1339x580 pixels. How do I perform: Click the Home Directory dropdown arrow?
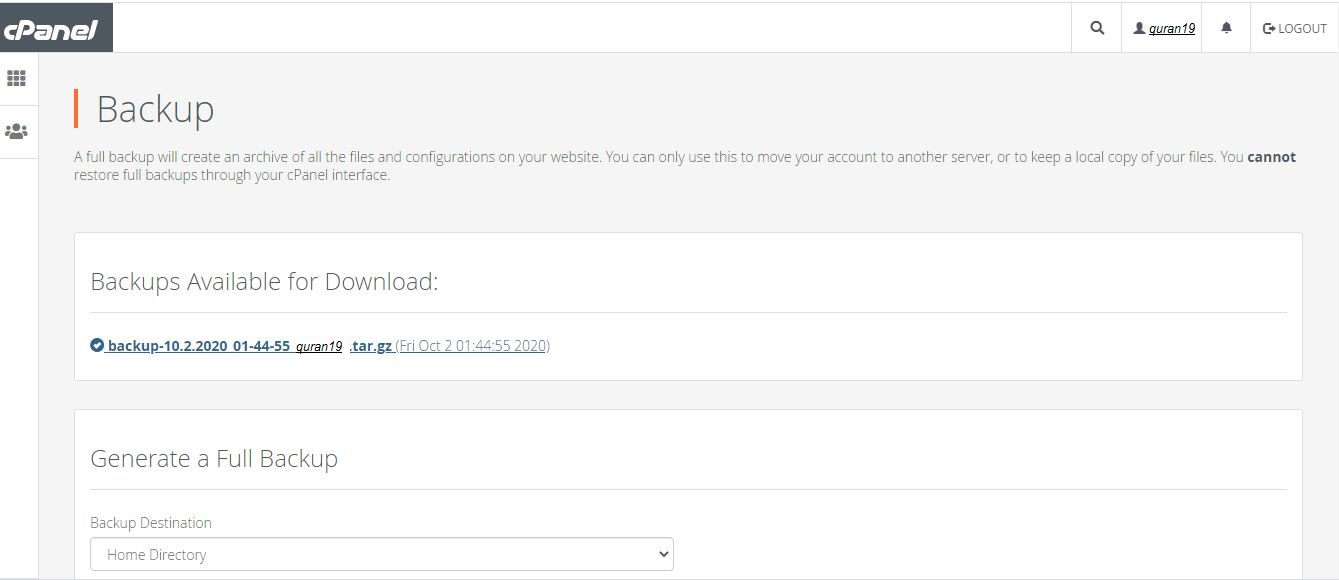662,554
